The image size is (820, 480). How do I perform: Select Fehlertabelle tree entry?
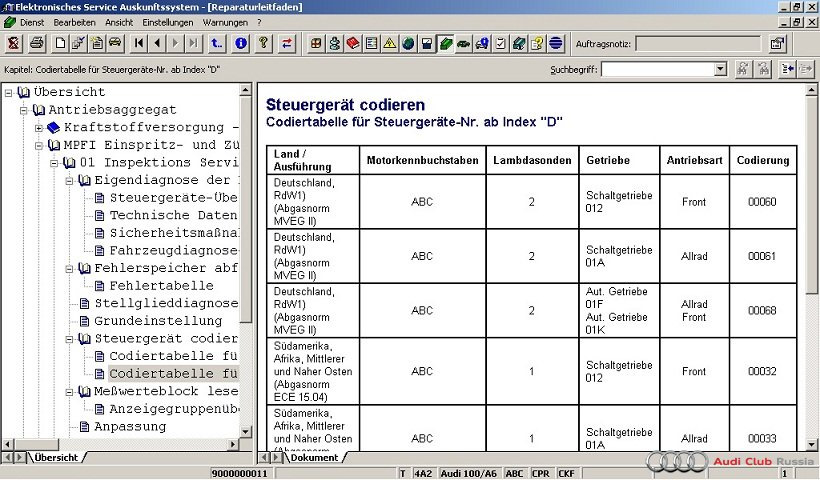pyautogui.click(x=161, y=285)
